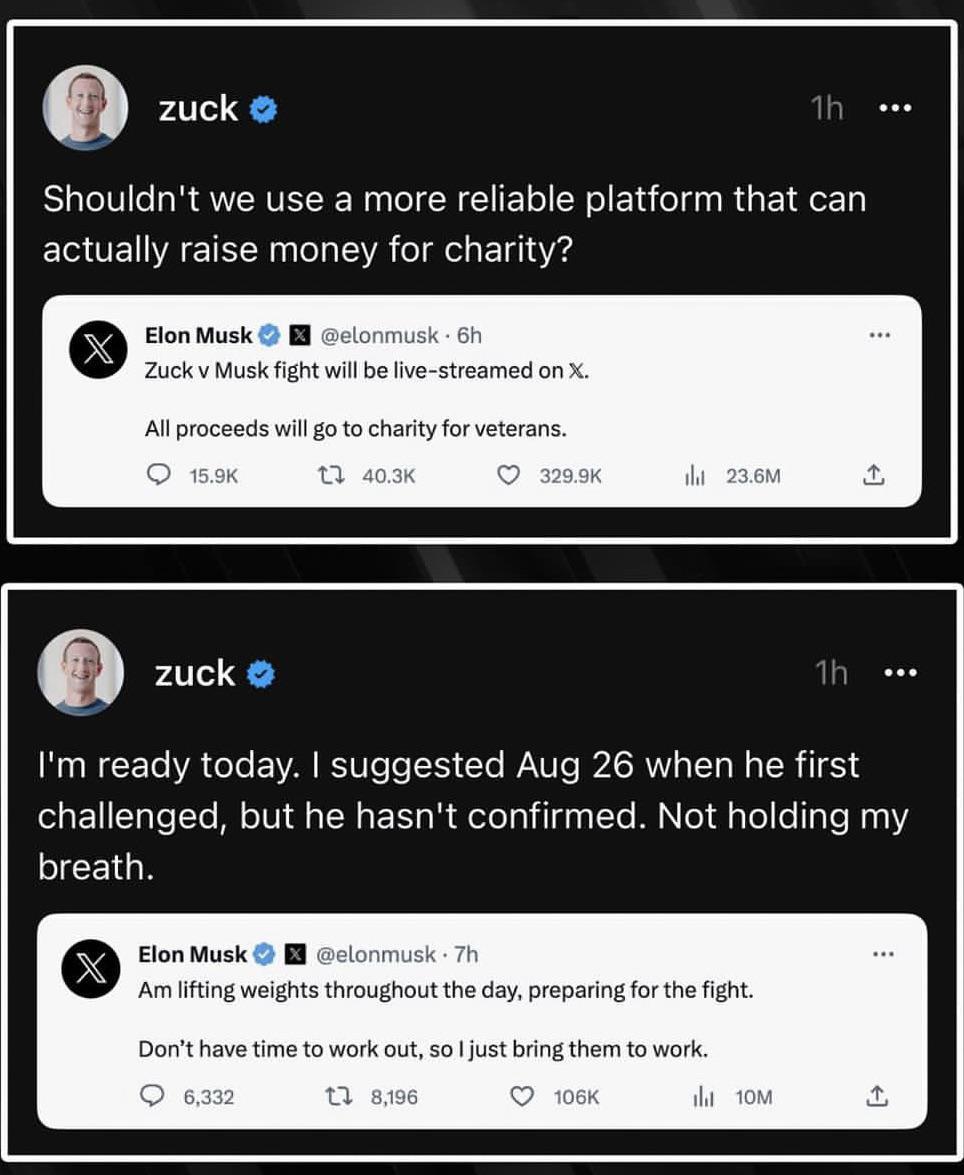964x1175 pixels.
Task: Like the tweet with 106K likes
Action: [522, 1097]
